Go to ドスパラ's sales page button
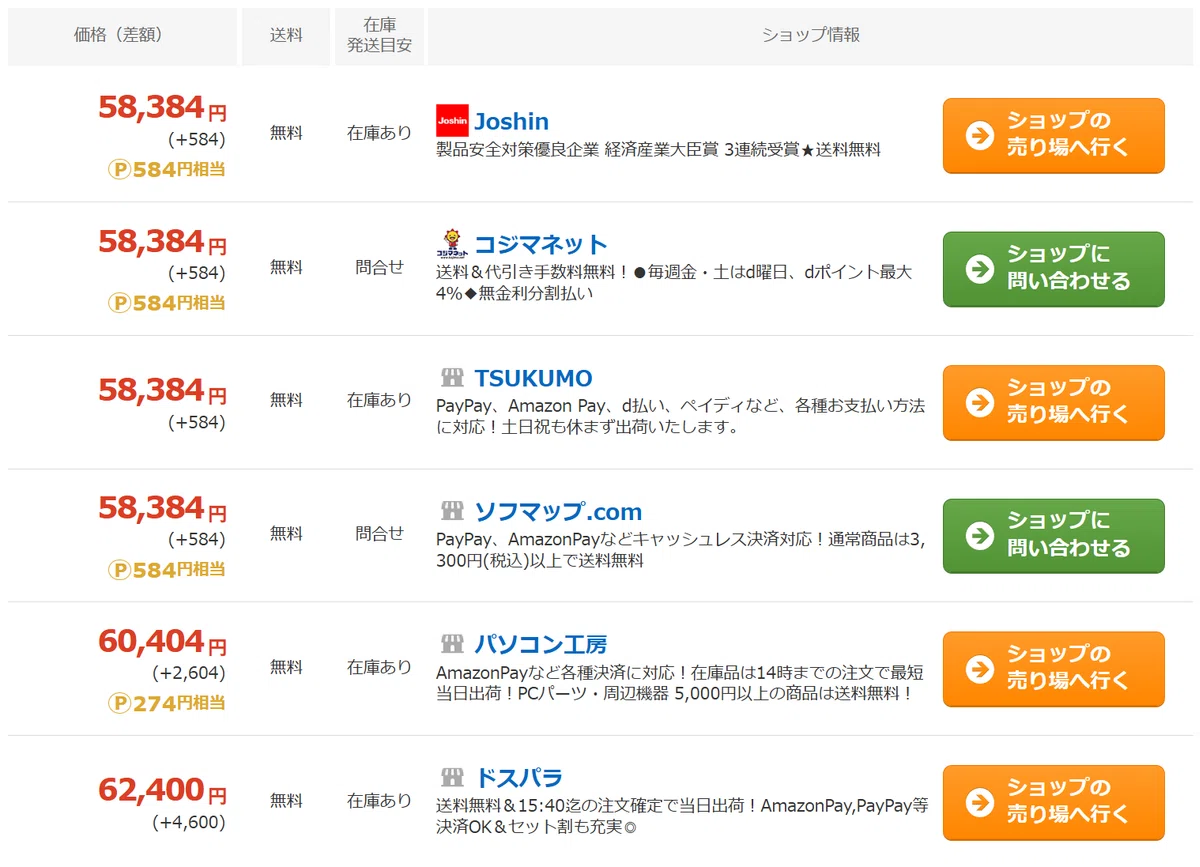The width and height of the screenshot is (1200, 867). click(1054, 803)
